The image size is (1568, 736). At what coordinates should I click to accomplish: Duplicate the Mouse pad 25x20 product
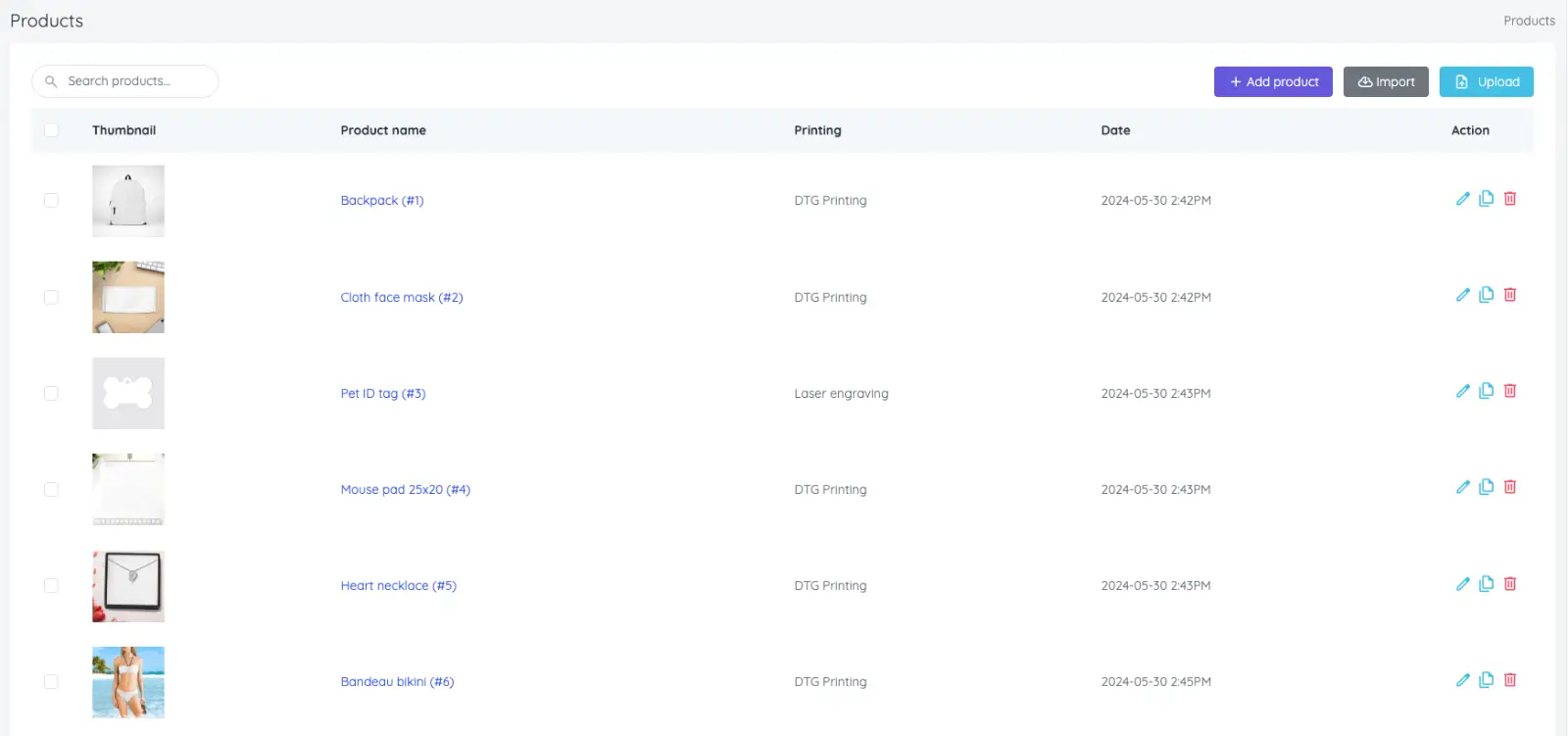pos(1487,487)
